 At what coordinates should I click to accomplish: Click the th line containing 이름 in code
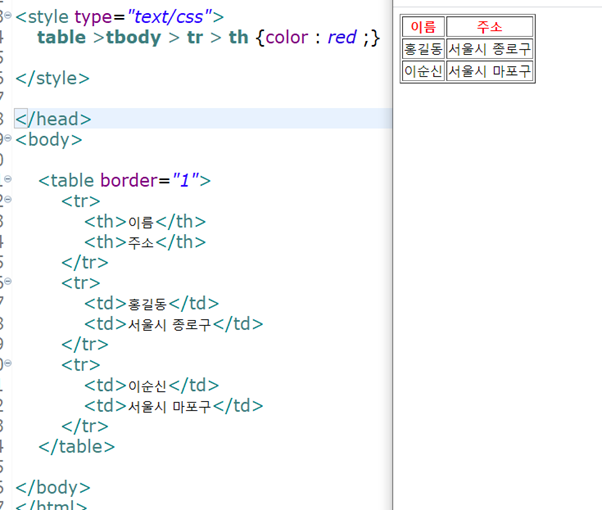[x=145, y=222]
